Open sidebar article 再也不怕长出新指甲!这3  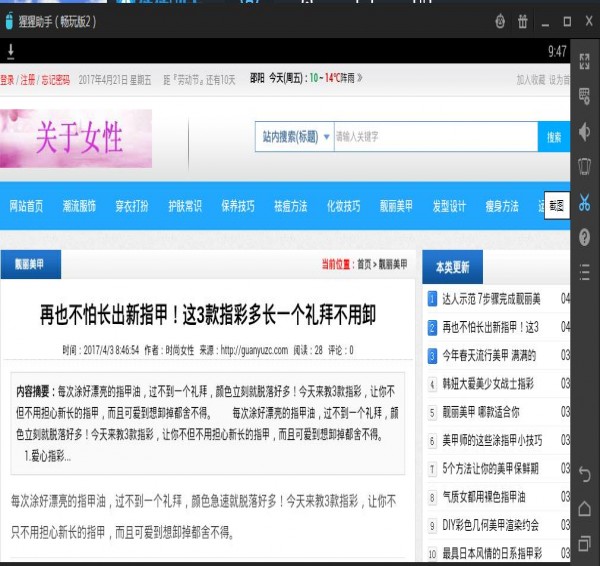(x=490, y=327)
